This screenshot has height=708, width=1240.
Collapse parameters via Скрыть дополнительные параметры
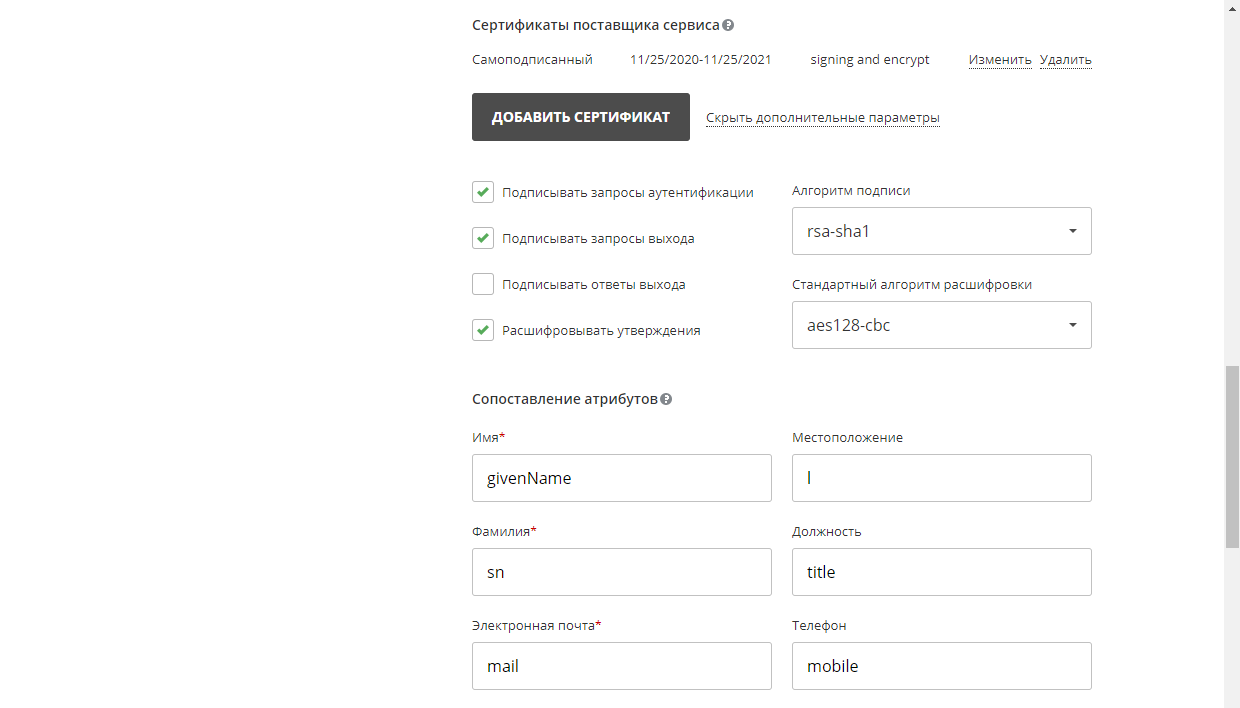pyautogui.click(x=822, y=117)
